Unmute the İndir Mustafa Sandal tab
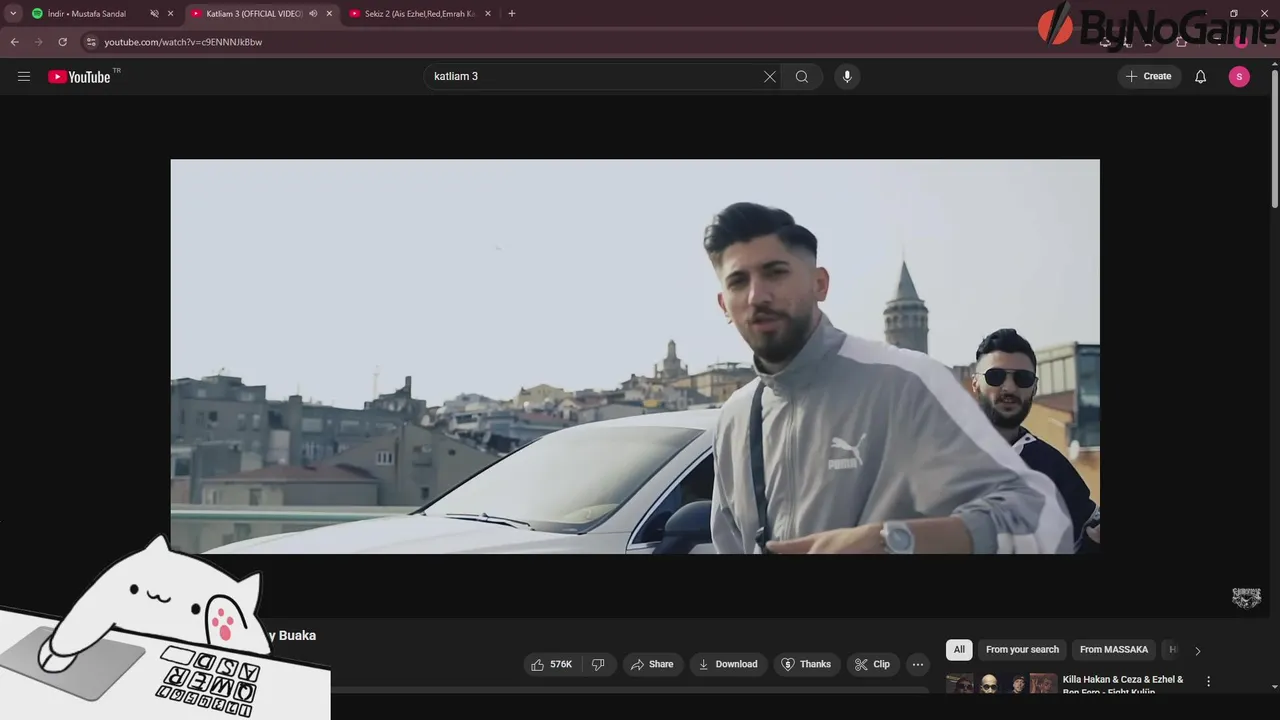This screenshot has width=1280, height=720. pos(154,14)
